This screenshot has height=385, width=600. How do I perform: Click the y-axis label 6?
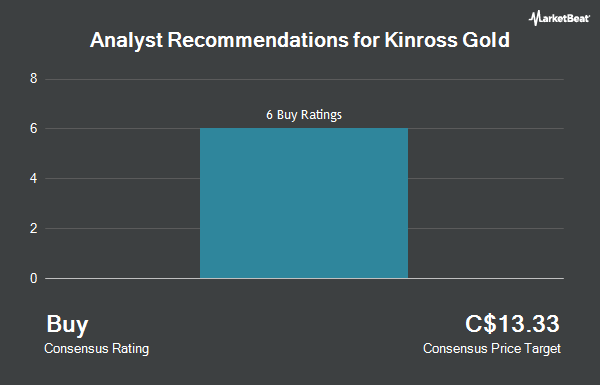(34, 129)
